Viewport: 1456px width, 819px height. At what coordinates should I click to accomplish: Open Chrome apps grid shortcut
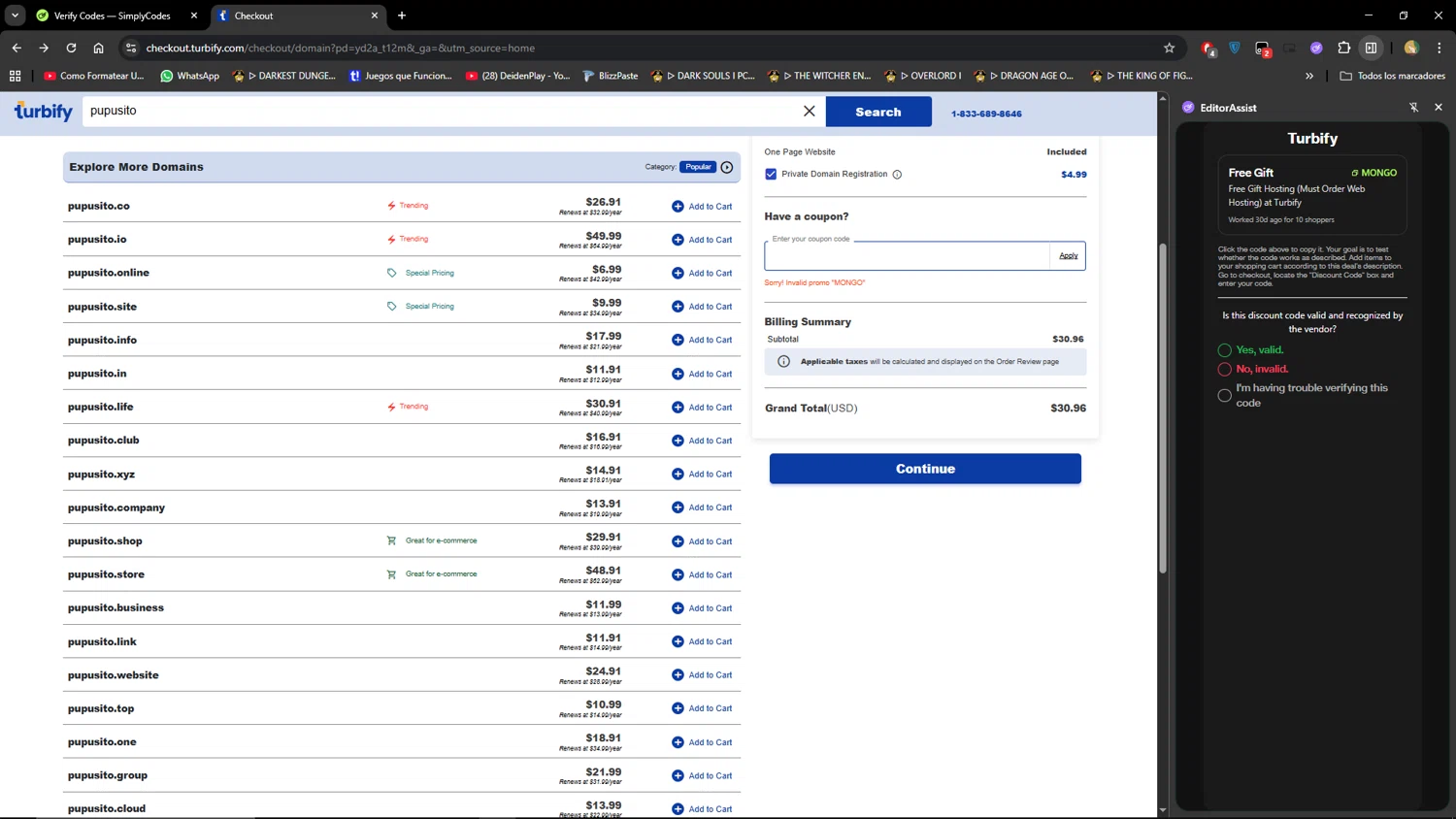tap(15, 76)
